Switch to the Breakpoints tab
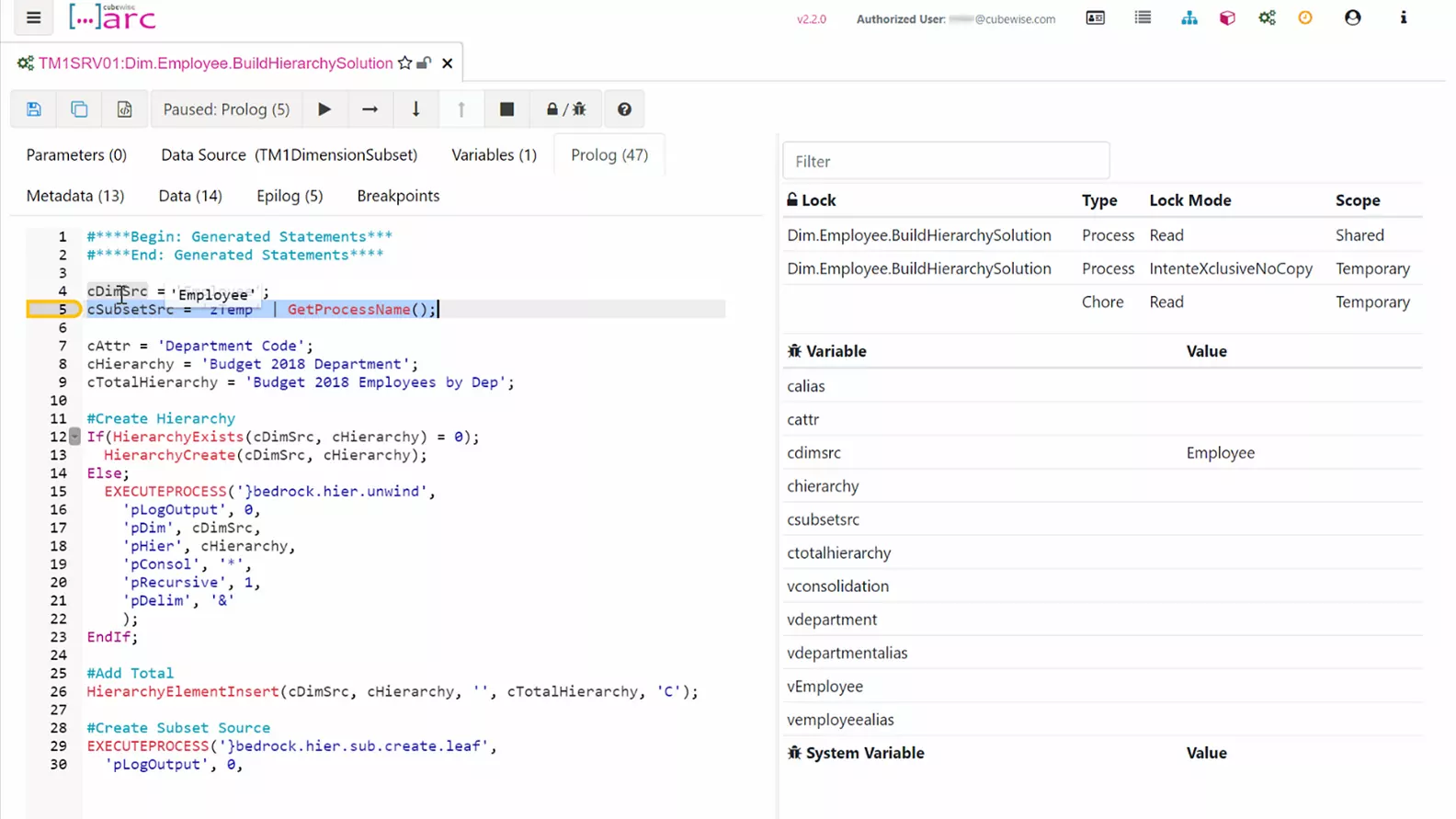Screen dimensions: 1456x819 coord(398,196)
